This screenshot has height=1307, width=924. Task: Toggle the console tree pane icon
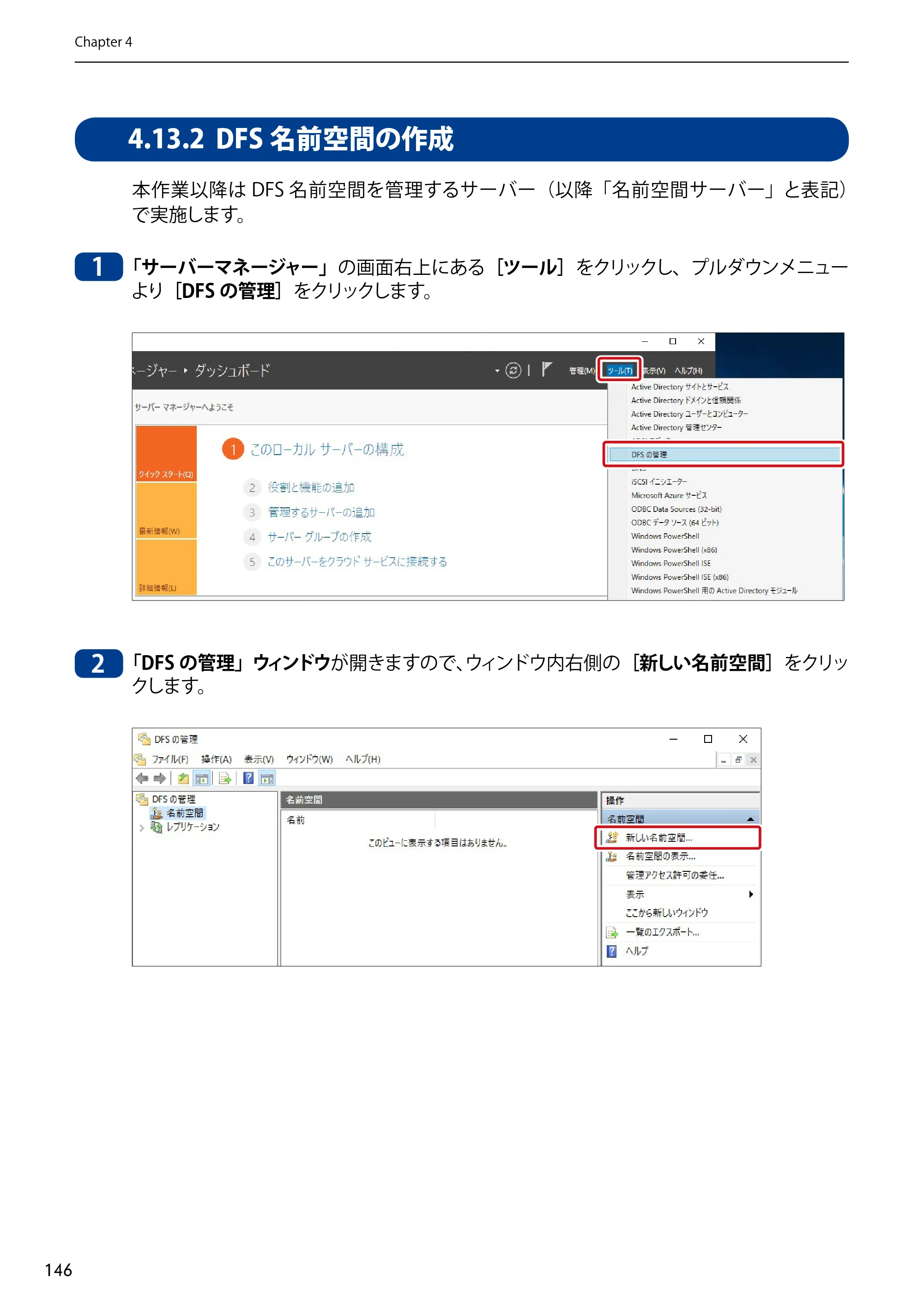click(x=202, y=778)
